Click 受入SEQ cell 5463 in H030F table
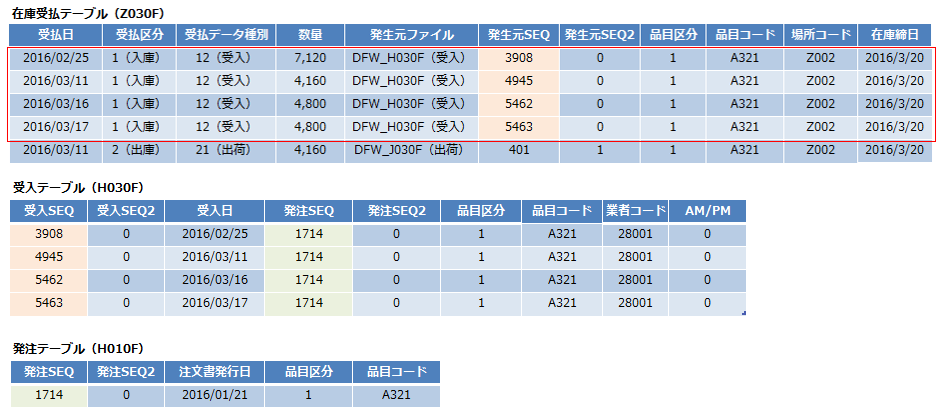Image resolution: width=944 pixels, height=420 pixels. [49, 302]
